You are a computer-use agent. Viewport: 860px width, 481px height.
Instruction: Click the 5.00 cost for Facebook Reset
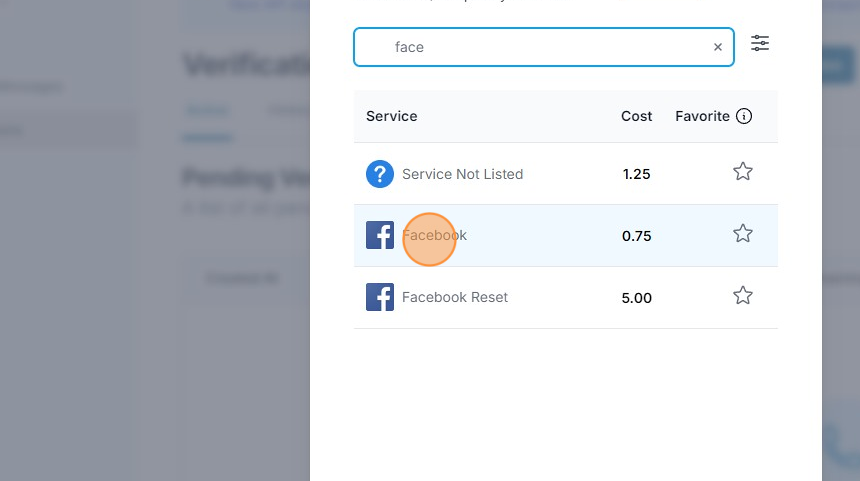click(x=636, y=298)
